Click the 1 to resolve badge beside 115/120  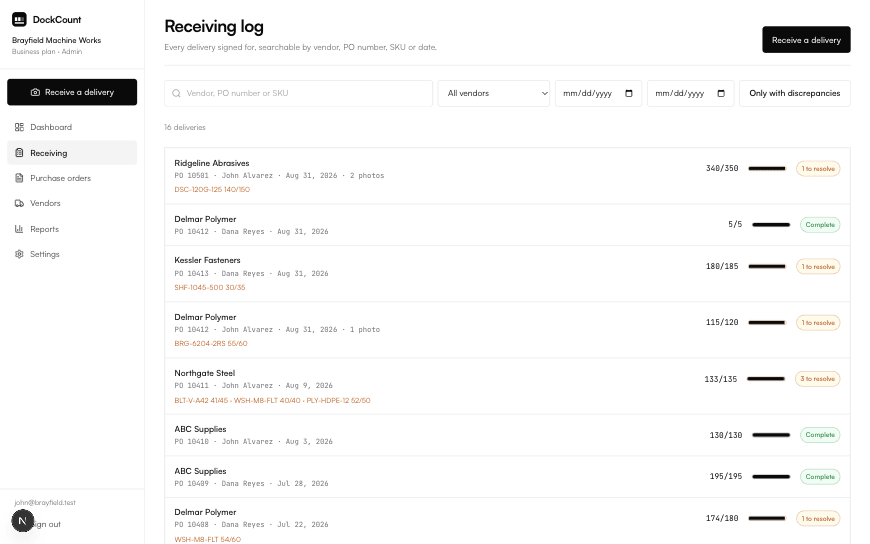[x=818, y=323]
